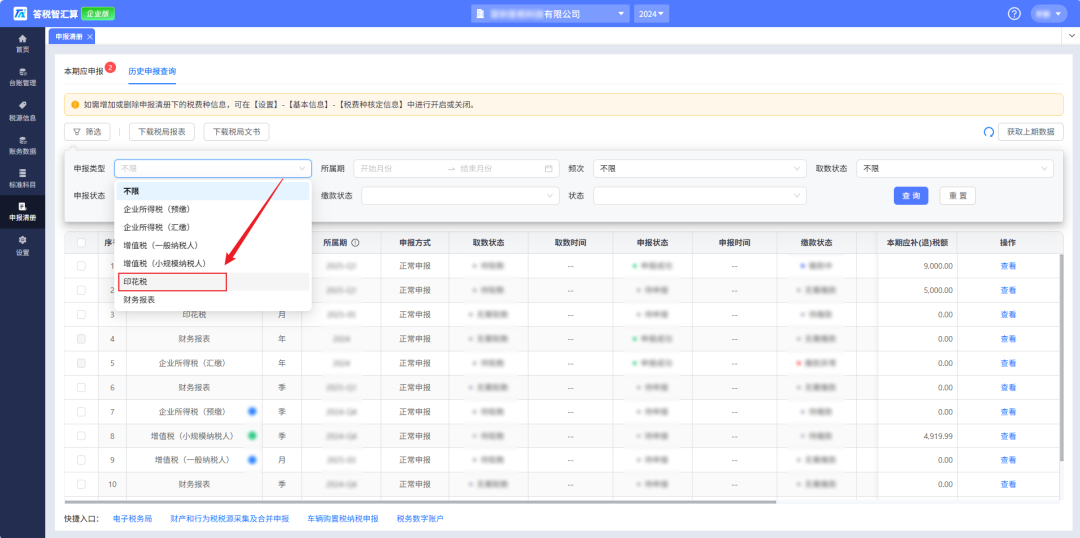The image size is (1080, 538).
Task: Select 企业所得税（预缴）in the dropdown list
Action: coord(213,209)
